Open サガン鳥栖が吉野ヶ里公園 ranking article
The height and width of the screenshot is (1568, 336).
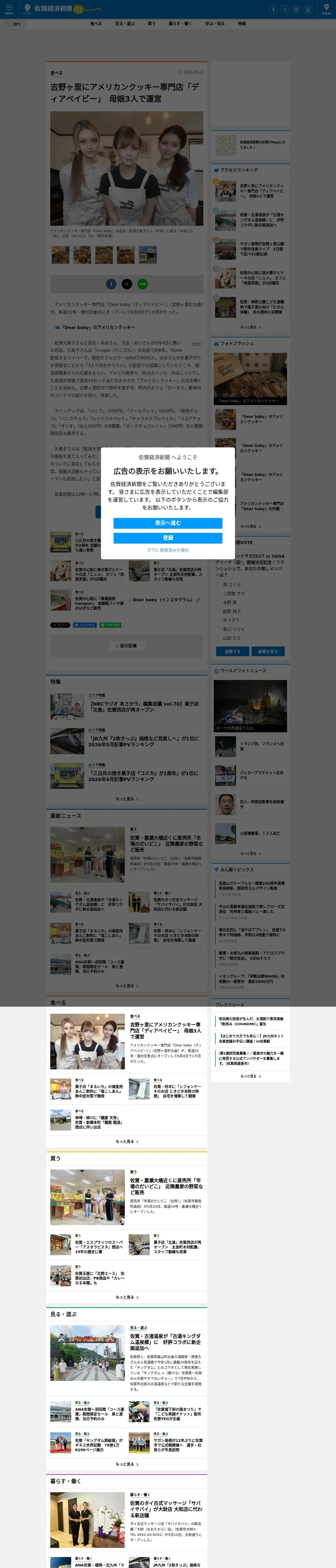click(x=262, y=249)
